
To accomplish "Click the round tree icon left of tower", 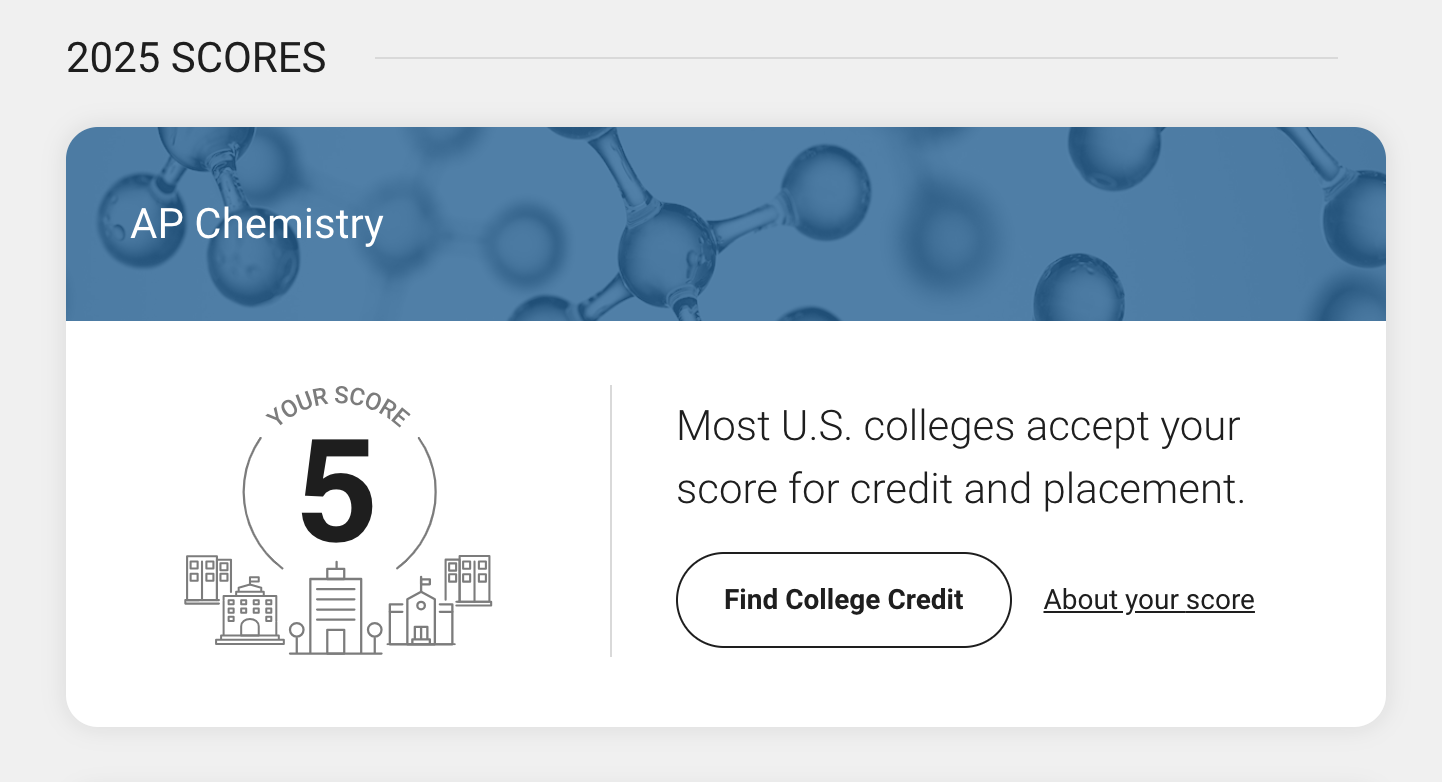I will [297, 638].
